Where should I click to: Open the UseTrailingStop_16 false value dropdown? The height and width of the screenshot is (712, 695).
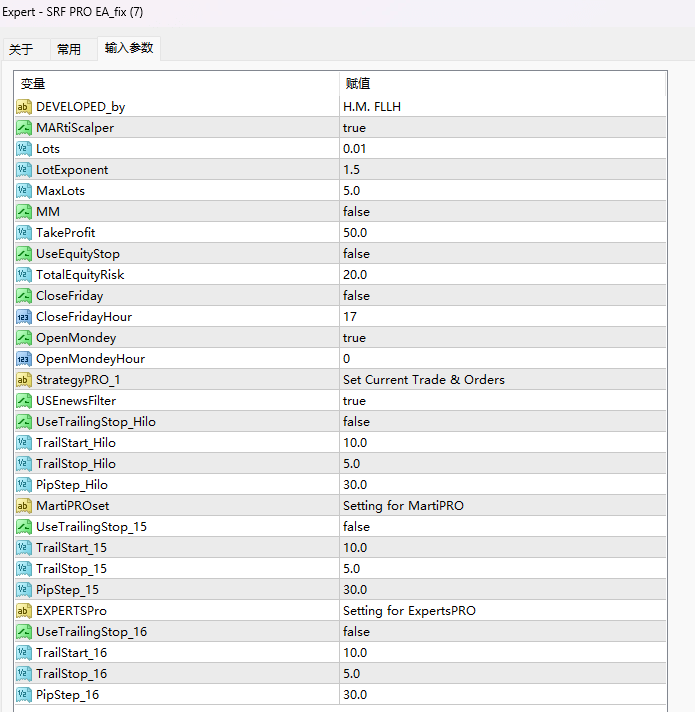click(503, 632)
